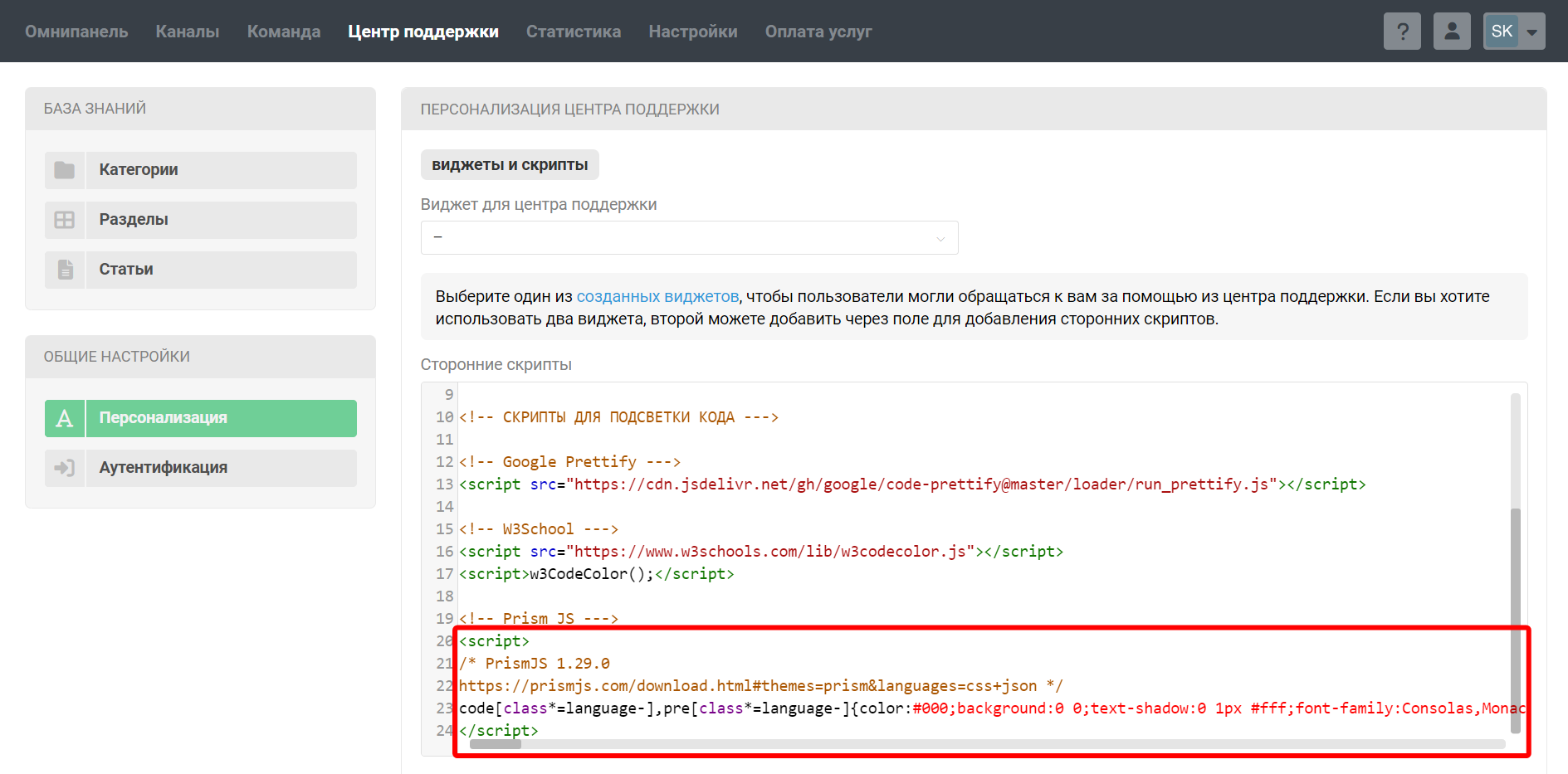
Task: Open Настройки in top menu
Action: tap(693, 32)
